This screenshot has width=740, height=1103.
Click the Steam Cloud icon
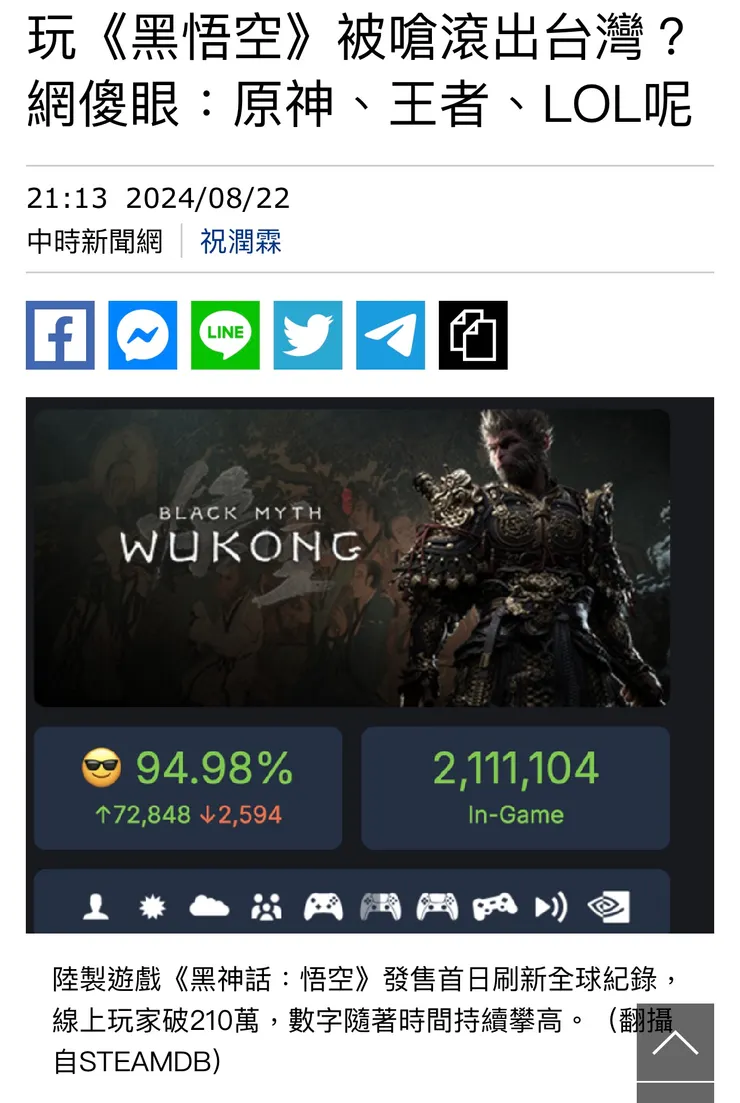click(209, 907)
